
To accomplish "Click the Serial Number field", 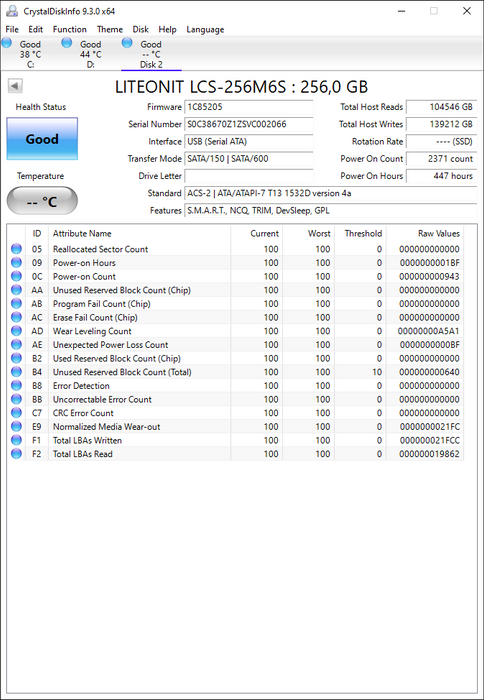I will (249, 124).
